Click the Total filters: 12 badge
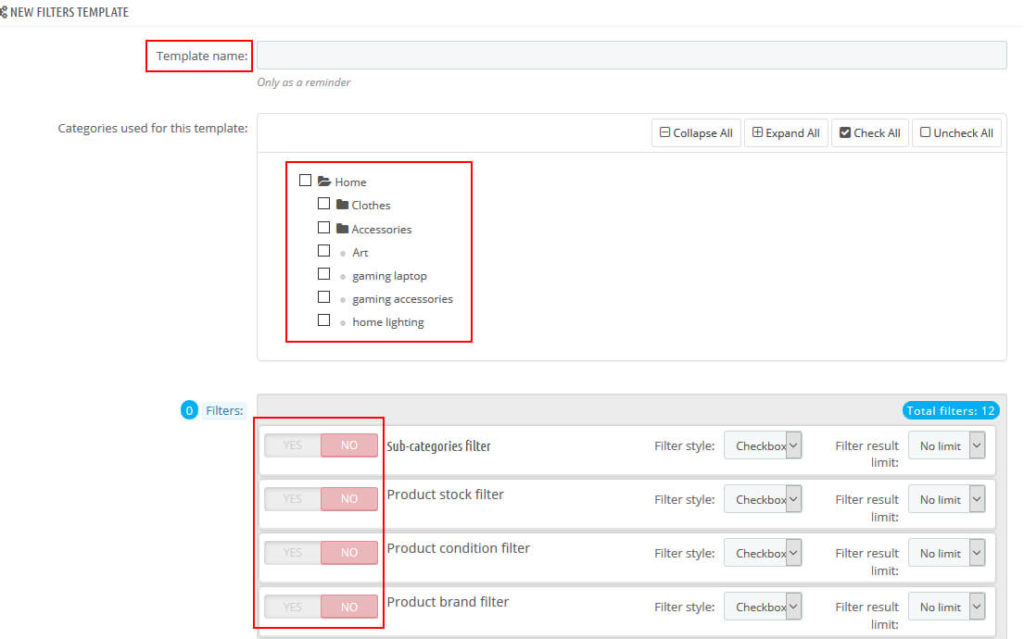The width and height of the screenshot is (1024, 639). coord(950,410)
